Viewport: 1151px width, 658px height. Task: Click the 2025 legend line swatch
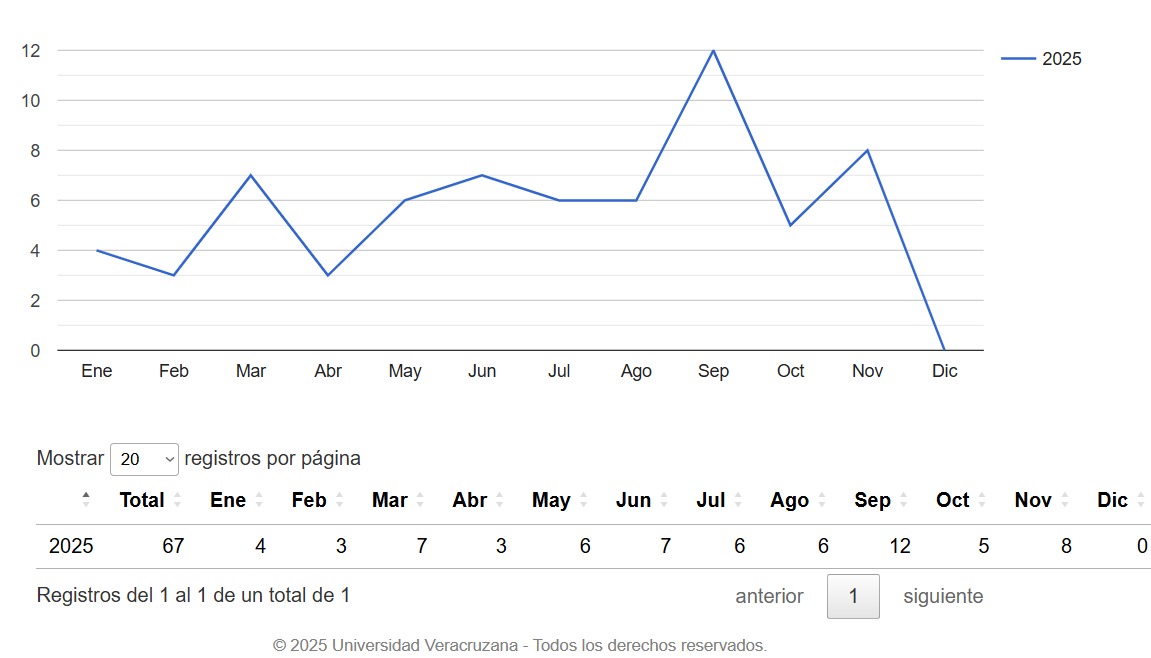(1018, 59)
